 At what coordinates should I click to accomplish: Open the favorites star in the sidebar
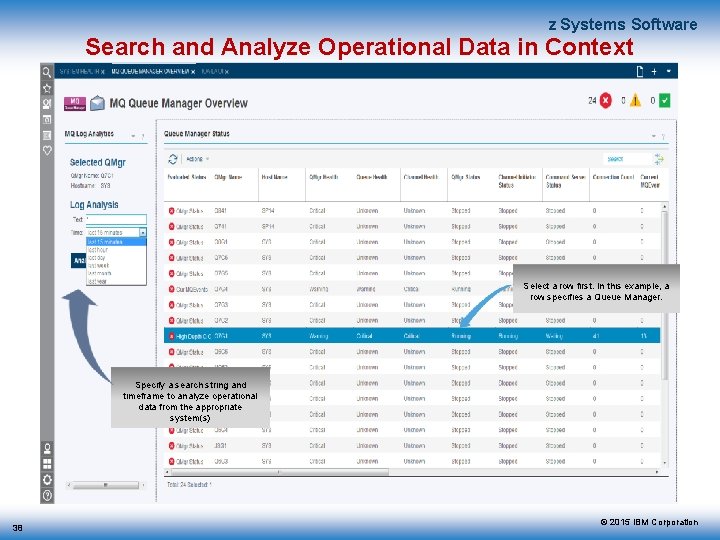(47, 88)
